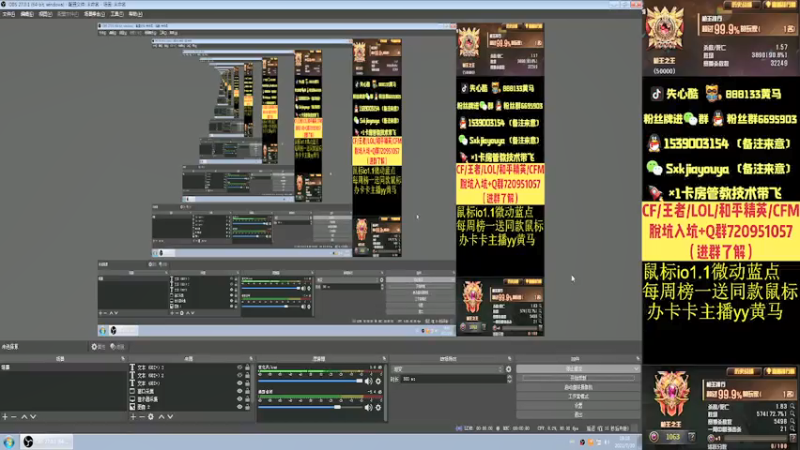This screenshot has height=450, width=800.
Task: Open Filters for the selected source
Action: pyautogui.click(x=117, y=347)
